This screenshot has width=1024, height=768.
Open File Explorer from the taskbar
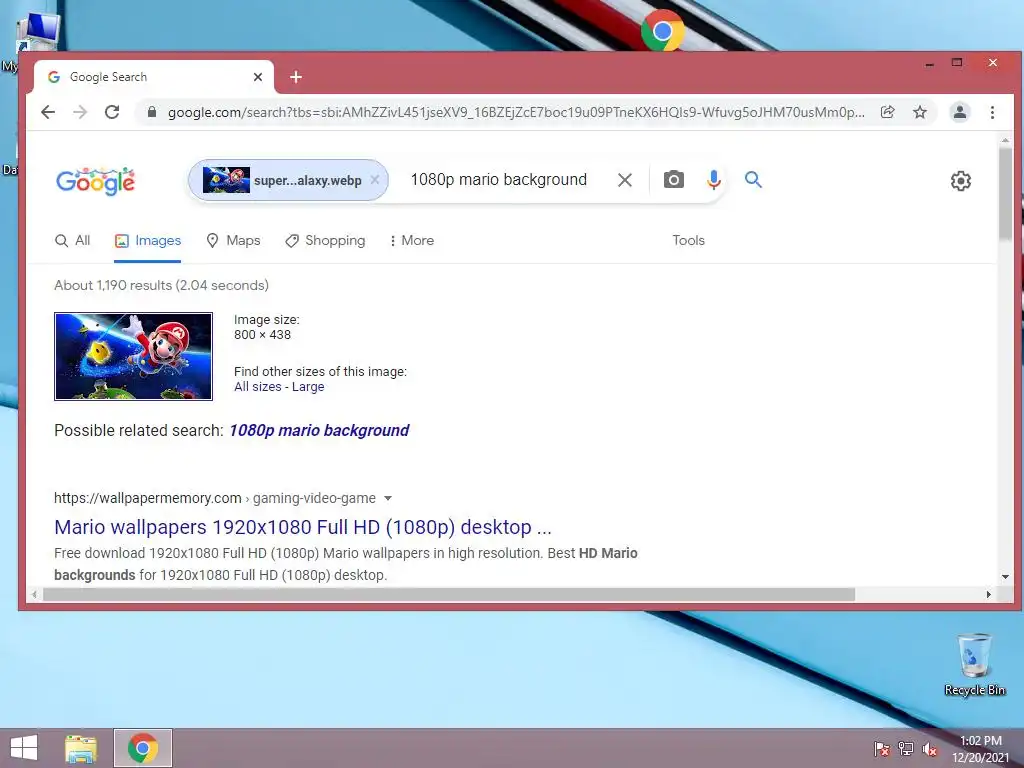coord(82,748)
